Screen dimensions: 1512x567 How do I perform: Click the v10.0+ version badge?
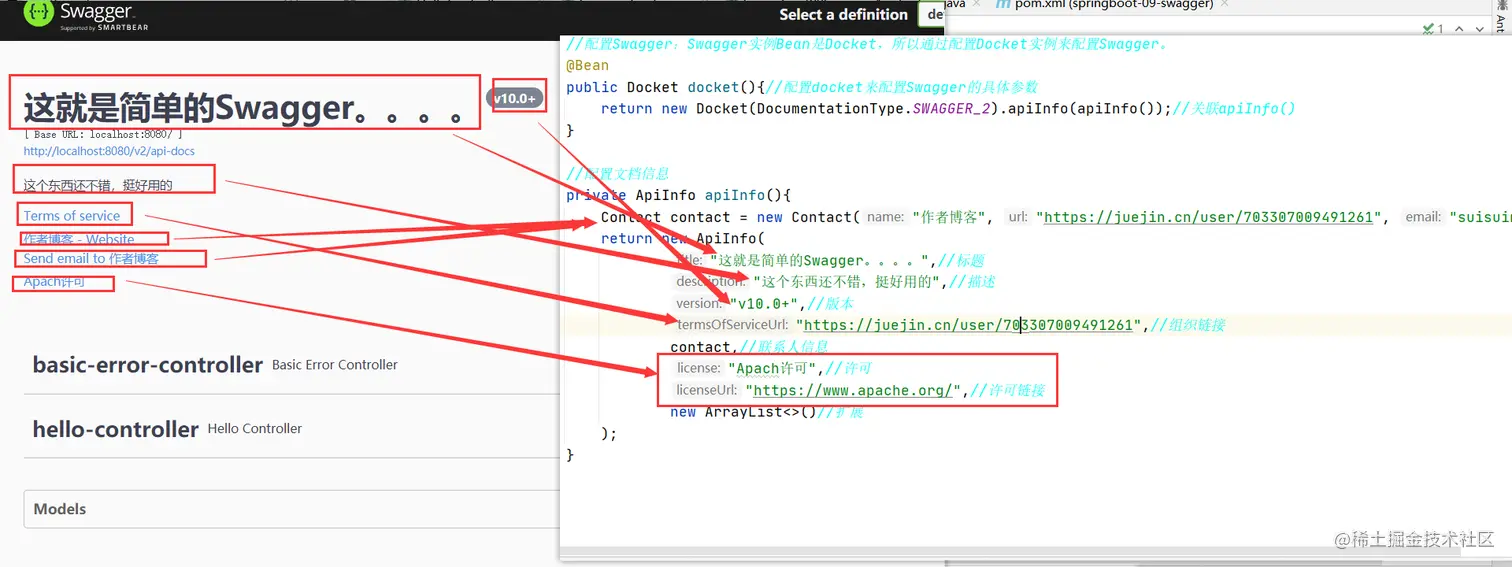click(516, 98)
